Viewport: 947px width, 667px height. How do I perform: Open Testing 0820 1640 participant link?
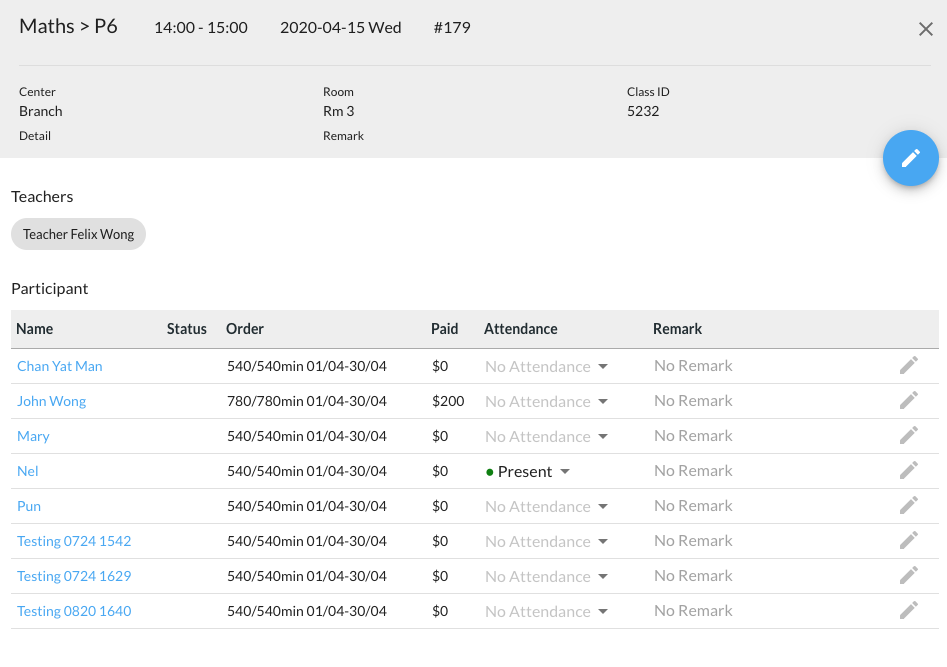click(x=74, y=611)
